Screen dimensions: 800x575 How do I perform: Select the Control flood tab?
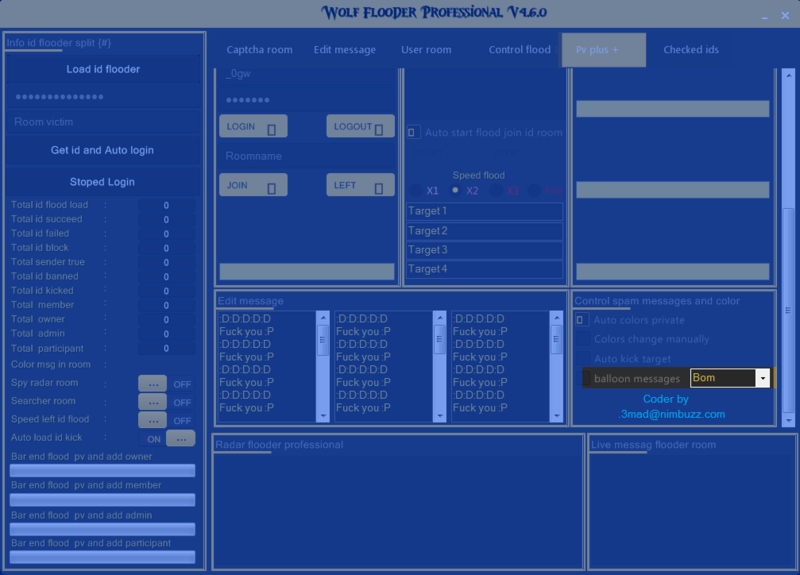pyautogui.click(x=519, y=50)
